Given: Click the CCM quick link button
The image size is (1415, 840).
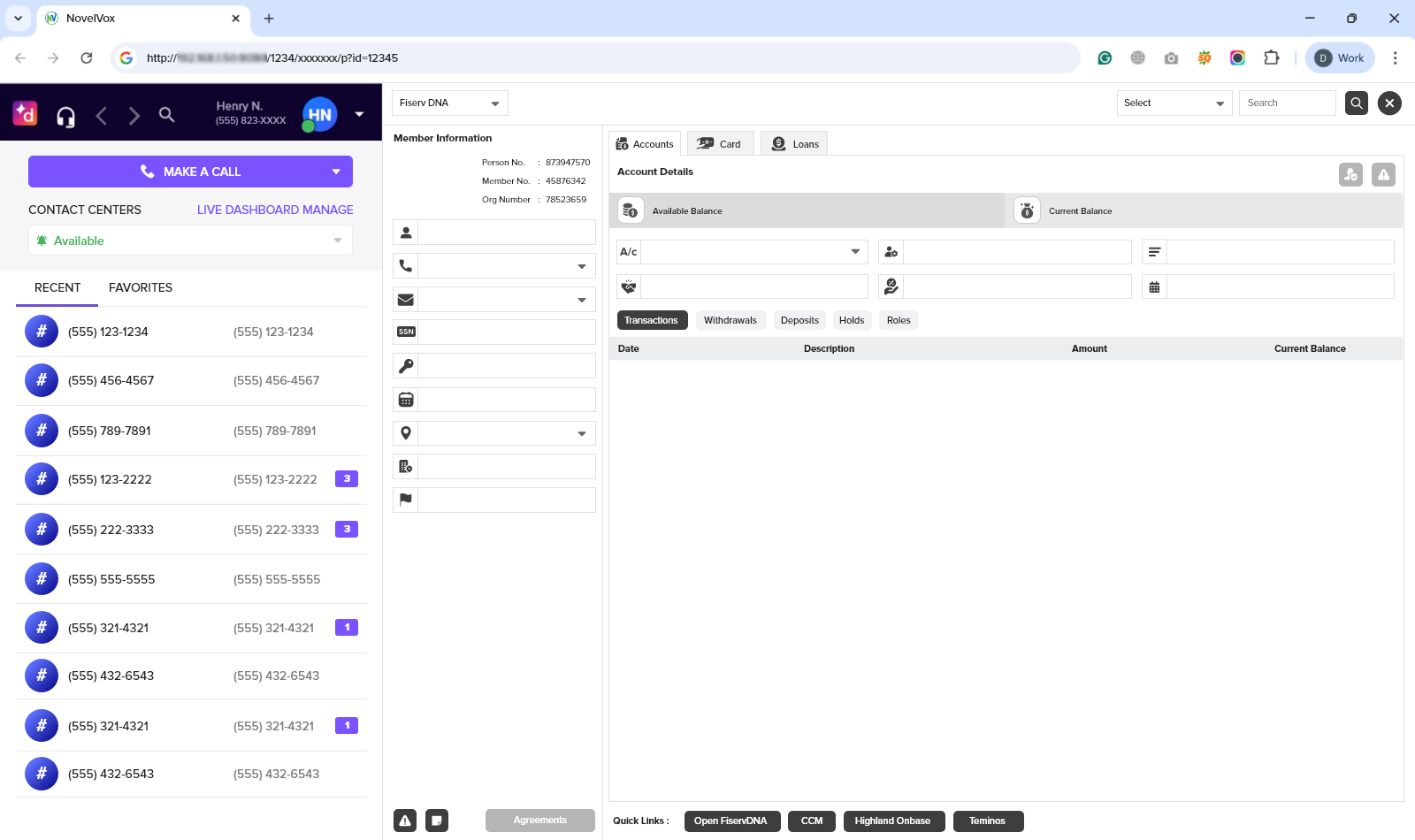Looking at the screenshot, I should click(812, 821).
